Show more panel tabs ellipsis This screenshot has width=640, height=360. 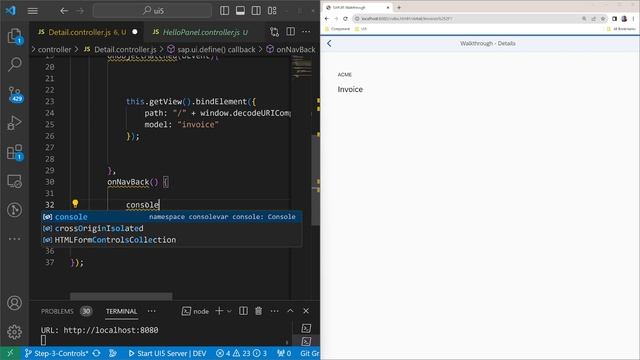[x=151, y=311]
